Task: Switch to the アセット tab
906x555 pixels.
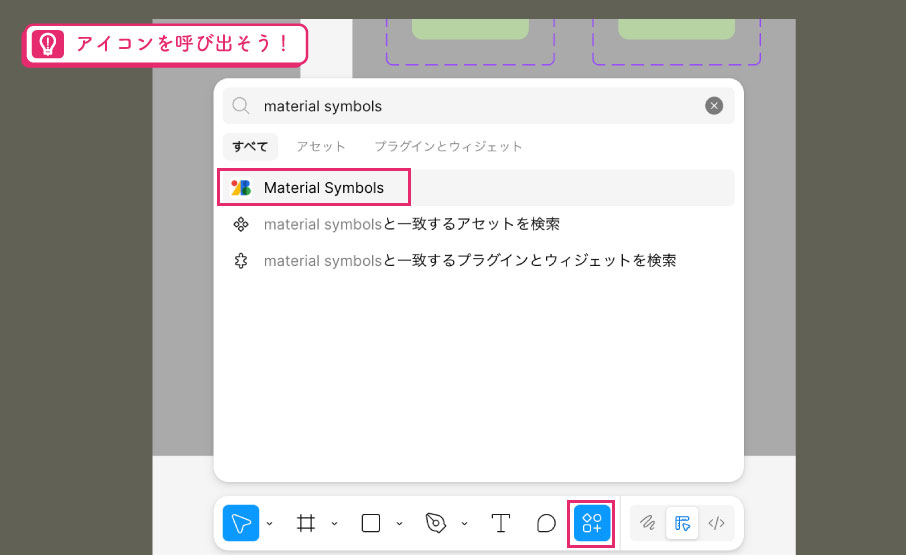Action: coord(321,147)
